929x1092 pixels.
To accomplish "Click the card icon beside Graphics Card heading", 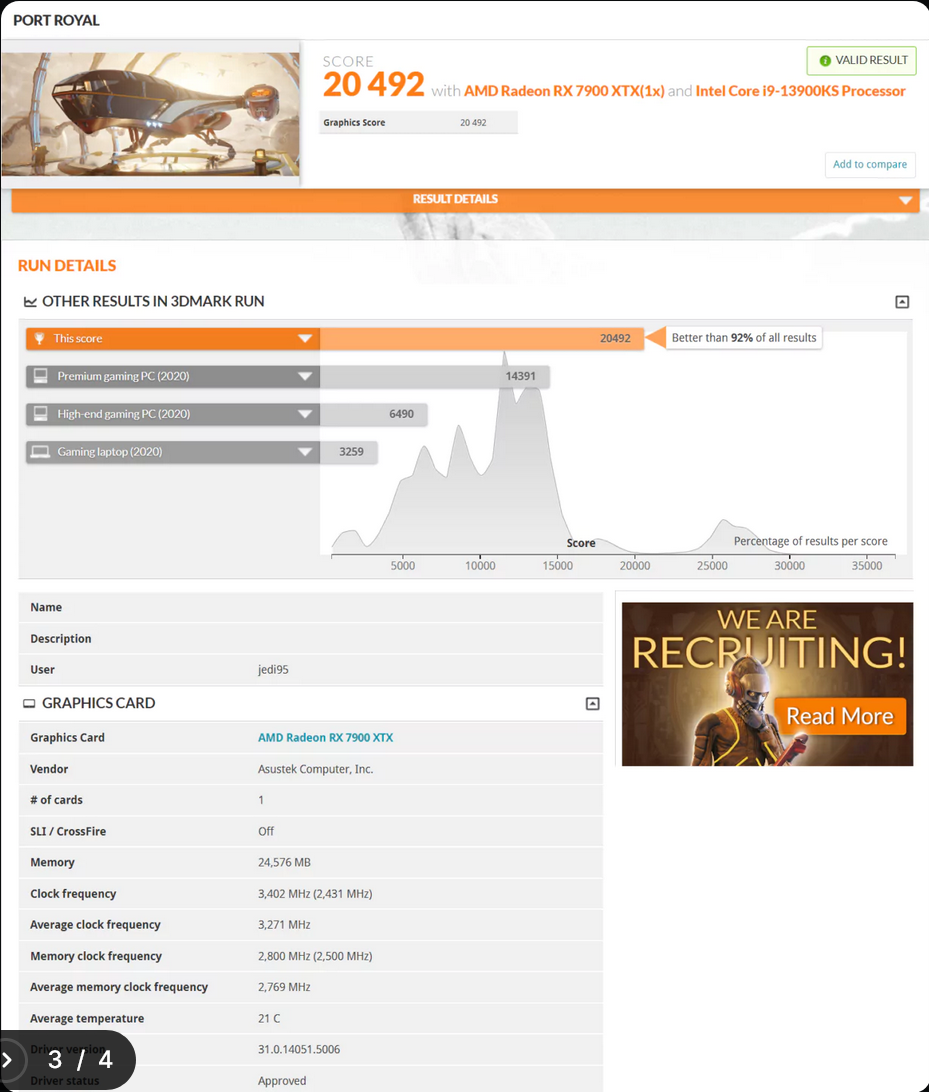I will 29,703.
